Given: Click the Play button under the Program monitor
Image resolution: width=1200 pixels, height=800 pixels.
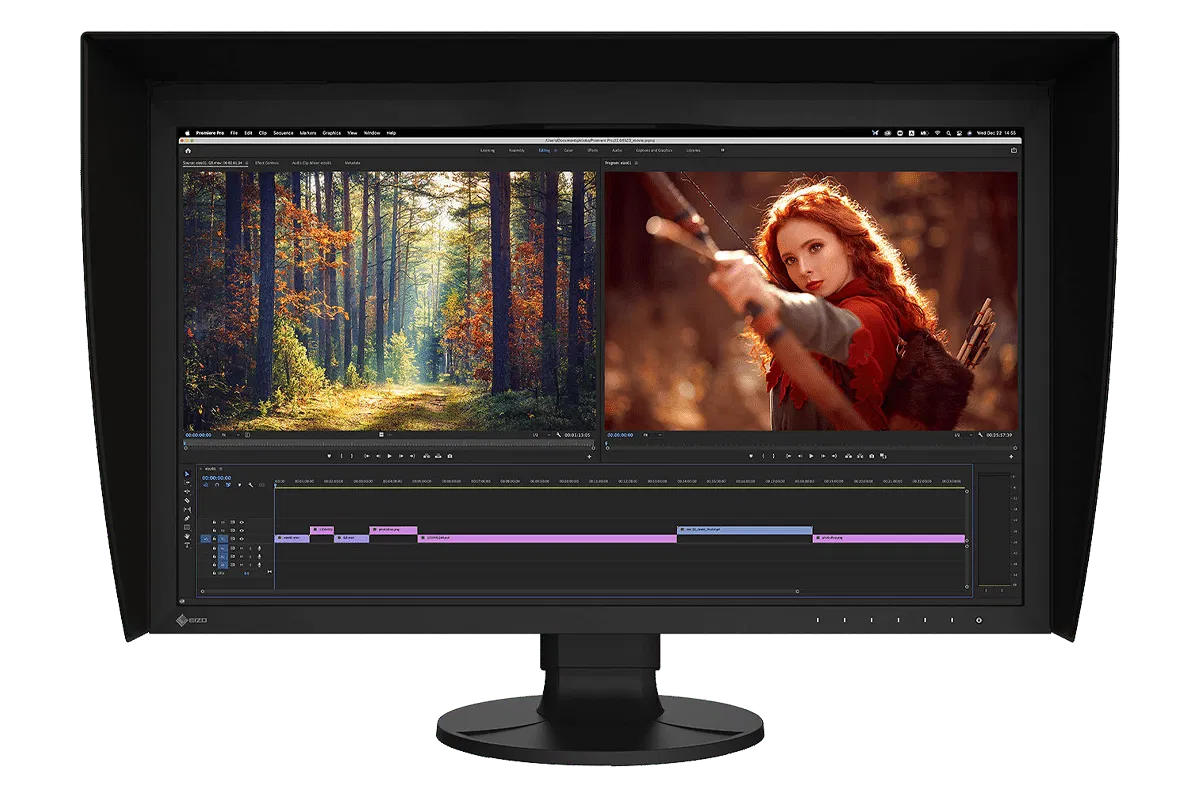Looking at the screenshot, I should [x=811, y=455].
